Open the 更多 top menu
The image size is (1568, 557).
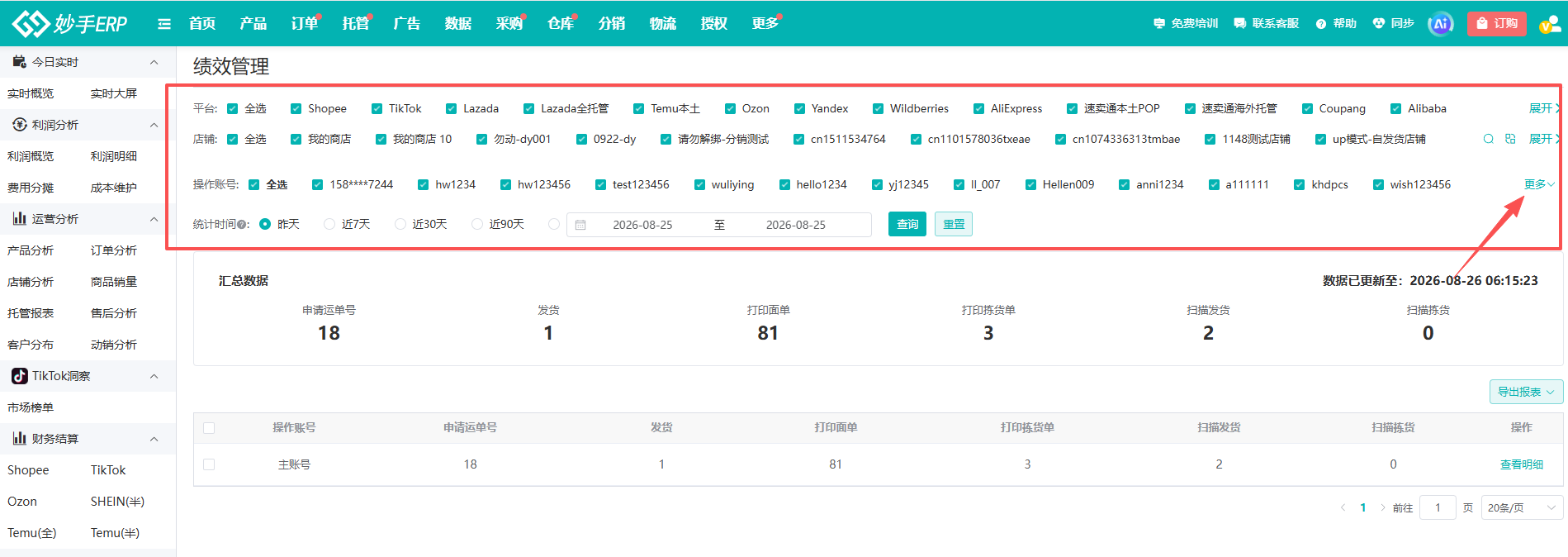(x=765, y=23)
